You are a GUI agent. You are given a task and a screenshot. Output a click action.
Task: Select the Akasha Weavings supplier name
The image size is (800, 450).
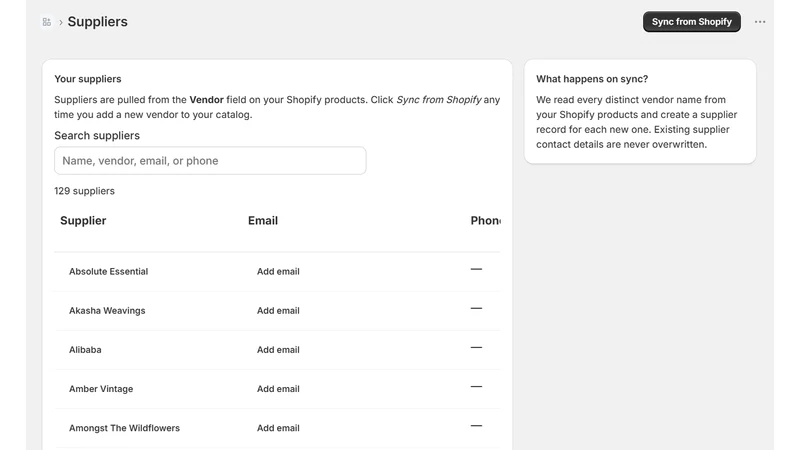pyautogui.click(x=107, y=311)
